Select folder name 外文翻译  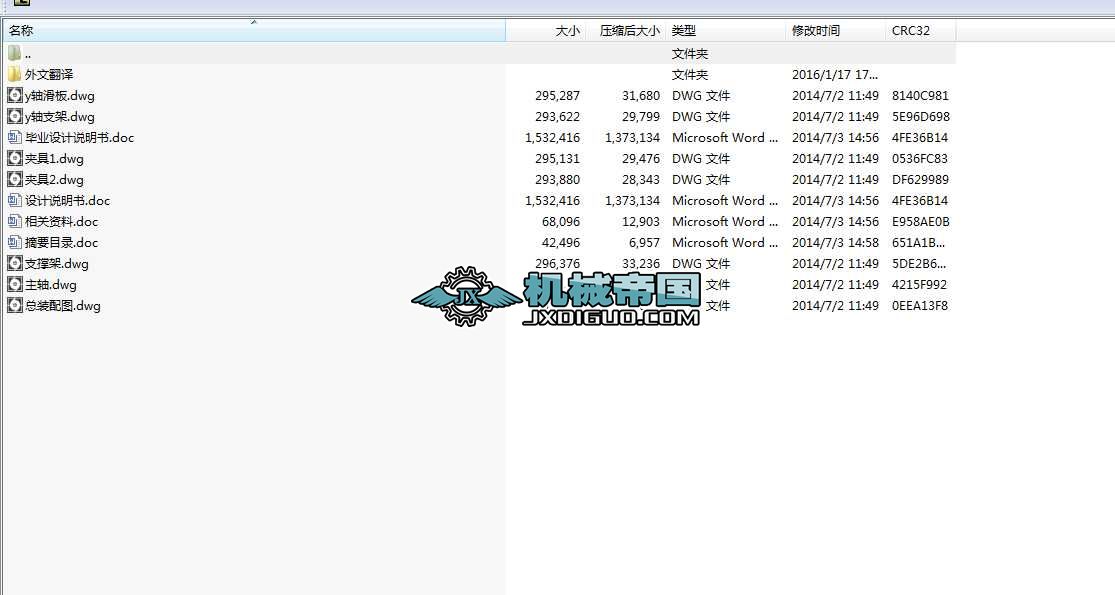[49, 74]
